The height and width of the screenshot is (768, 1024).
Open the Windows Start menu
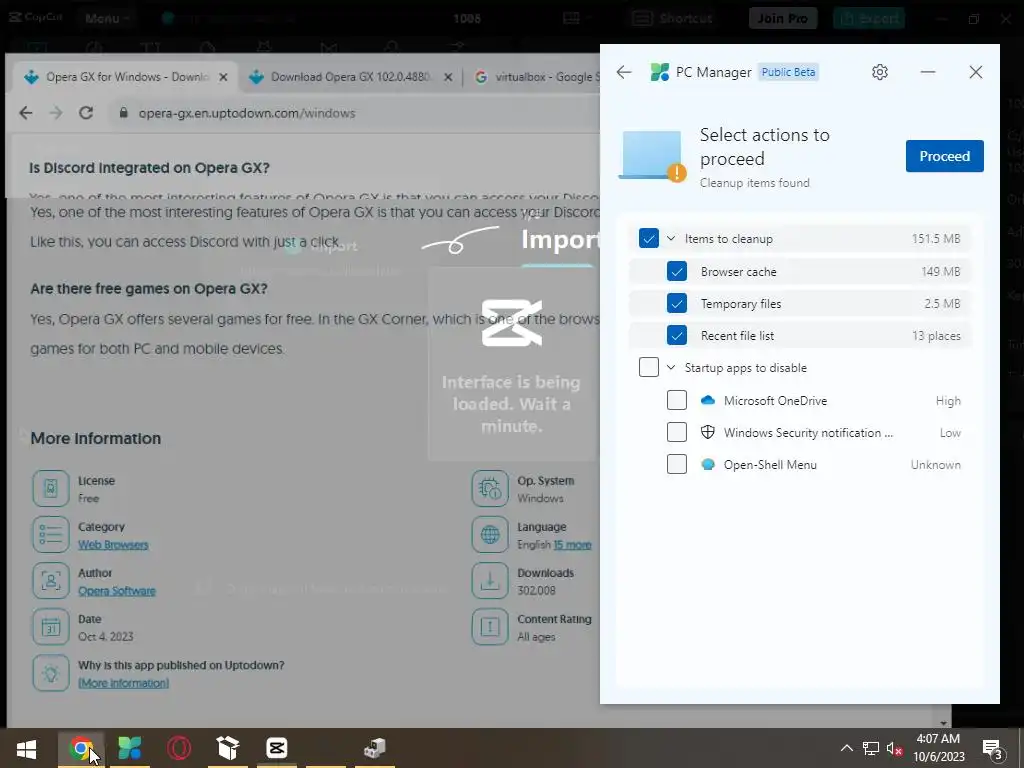click(26, 748)
